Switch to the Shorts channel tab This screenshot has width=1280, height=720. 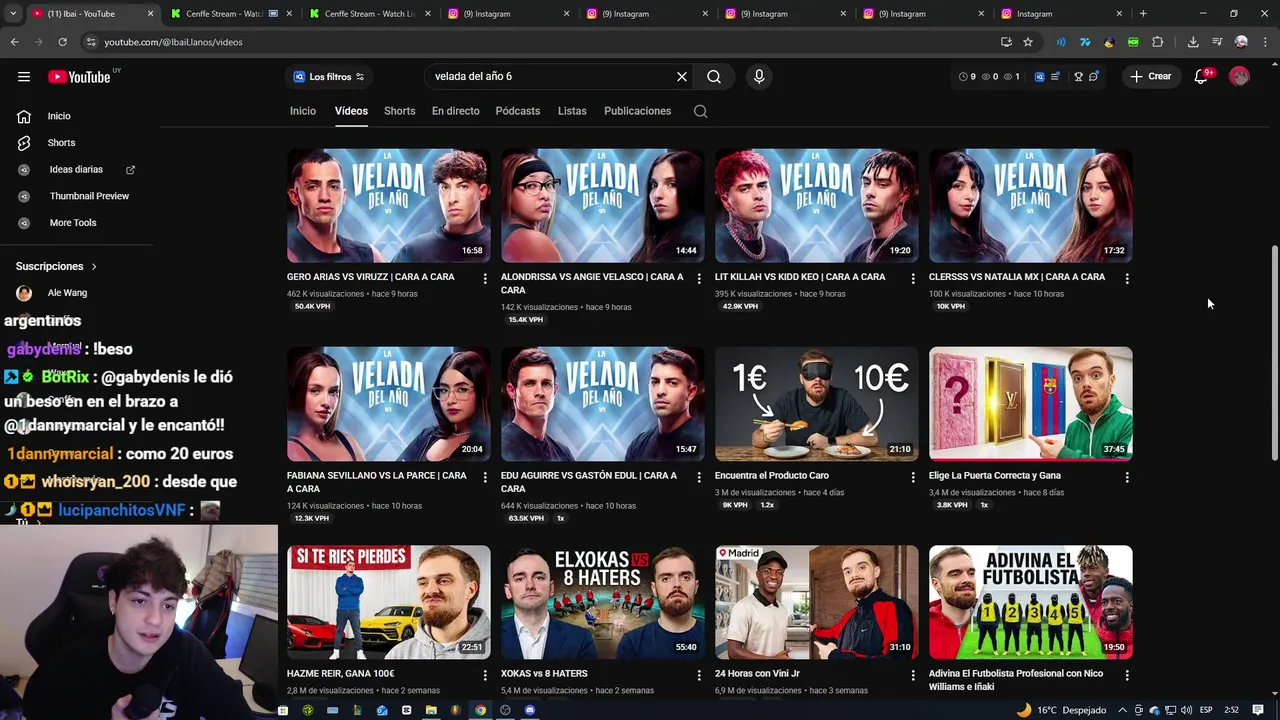coord(399,111)
